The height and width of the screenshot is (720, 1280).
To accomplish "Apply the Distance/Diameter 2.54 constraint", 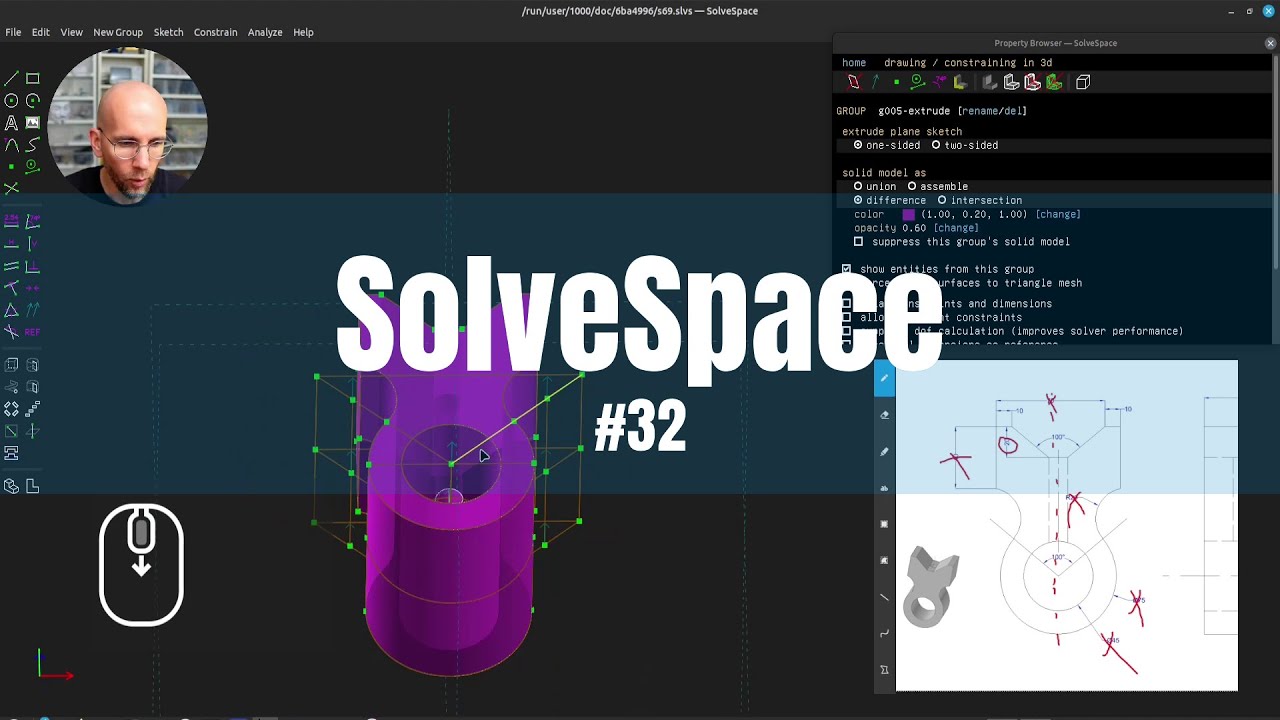I will pyautogui.click(x=11, y=221).
